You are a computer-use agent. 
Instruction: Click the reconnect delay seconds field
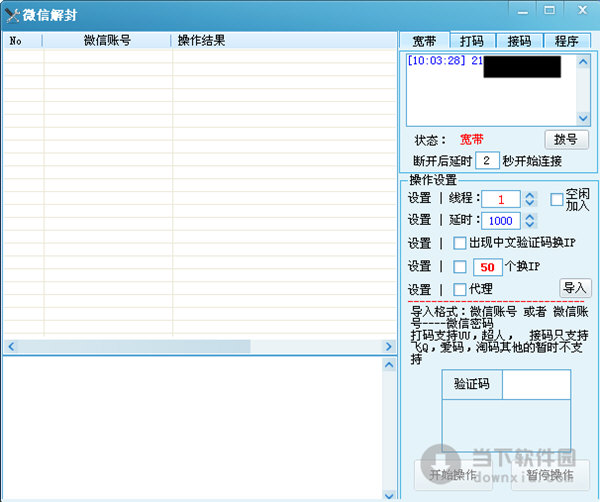[x=487, y=160]
